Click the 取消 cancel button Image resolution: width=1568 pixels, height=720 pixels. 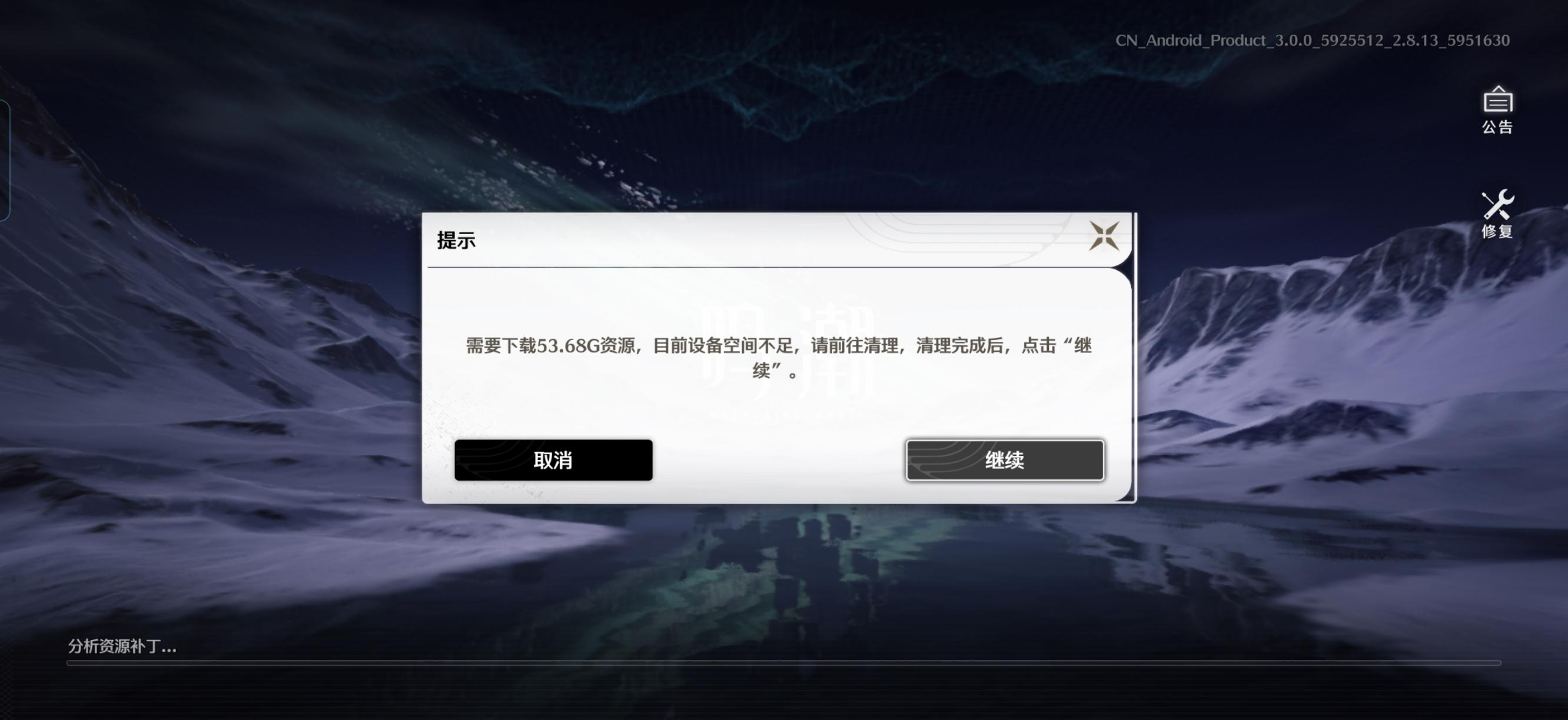click(553, 461)
